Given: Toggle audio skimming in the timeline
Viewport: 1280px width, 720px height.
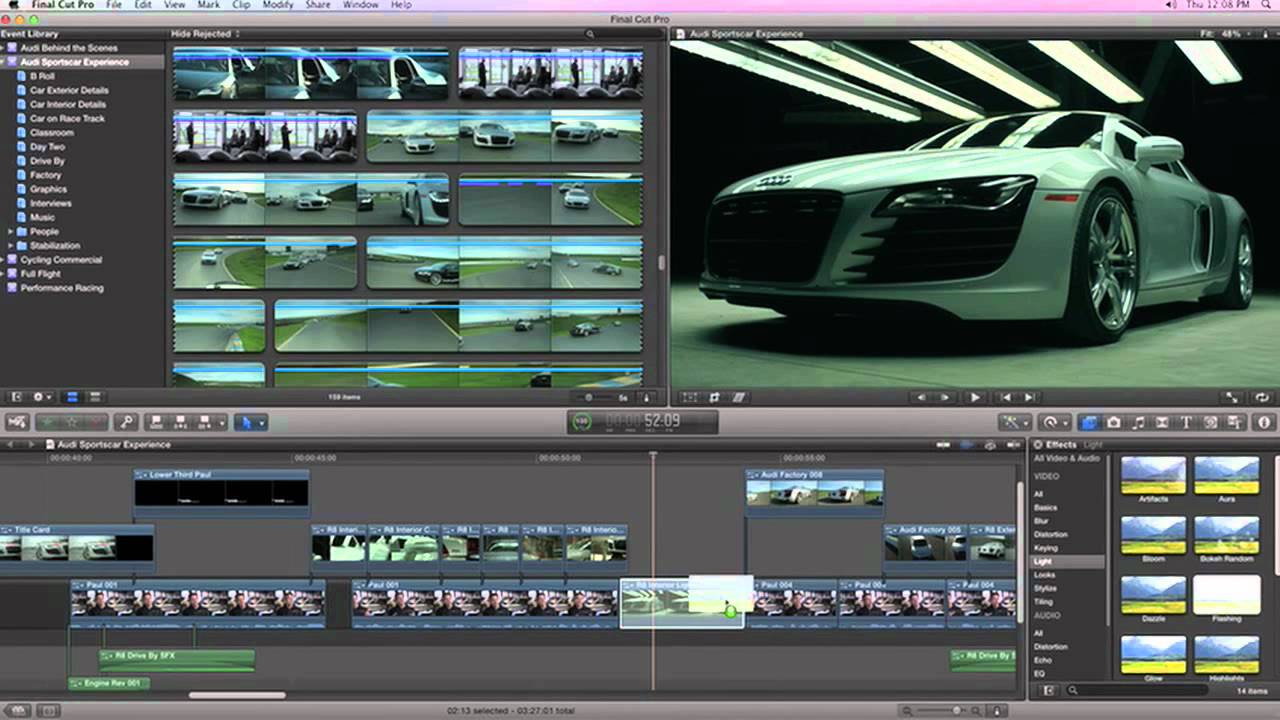Looking at the screenshot, I should click(967, 445).
